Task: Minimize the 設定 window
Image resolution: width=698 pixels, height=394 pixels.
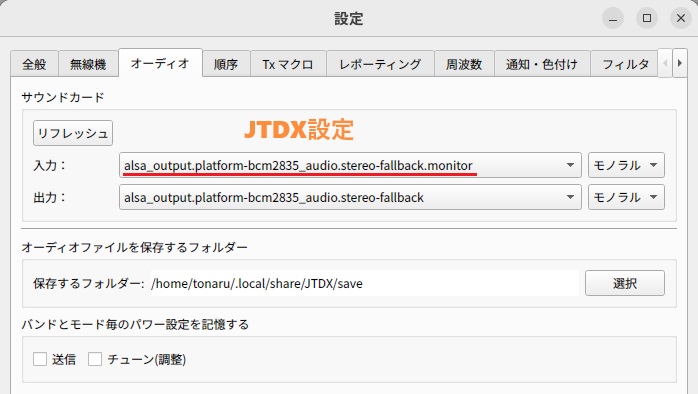Action: (x=613, y=18)
